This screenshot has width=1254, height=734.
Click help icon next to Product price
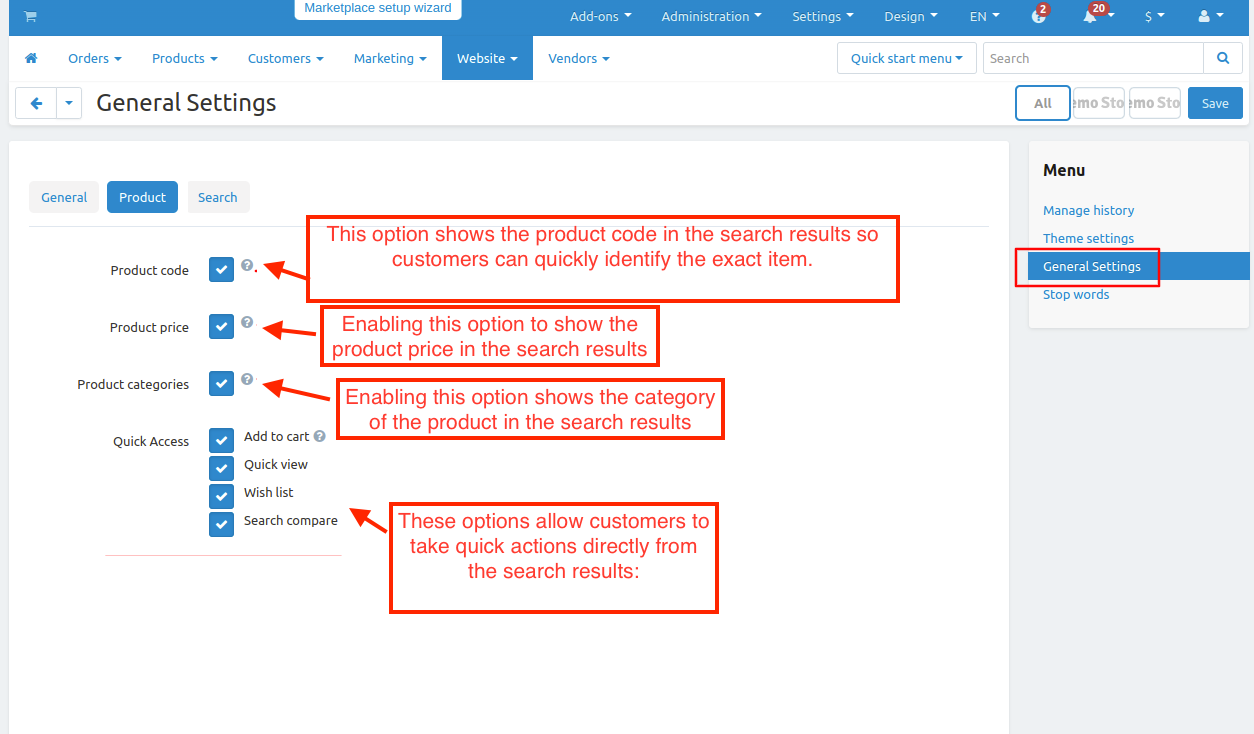click(x=247, y=323)
